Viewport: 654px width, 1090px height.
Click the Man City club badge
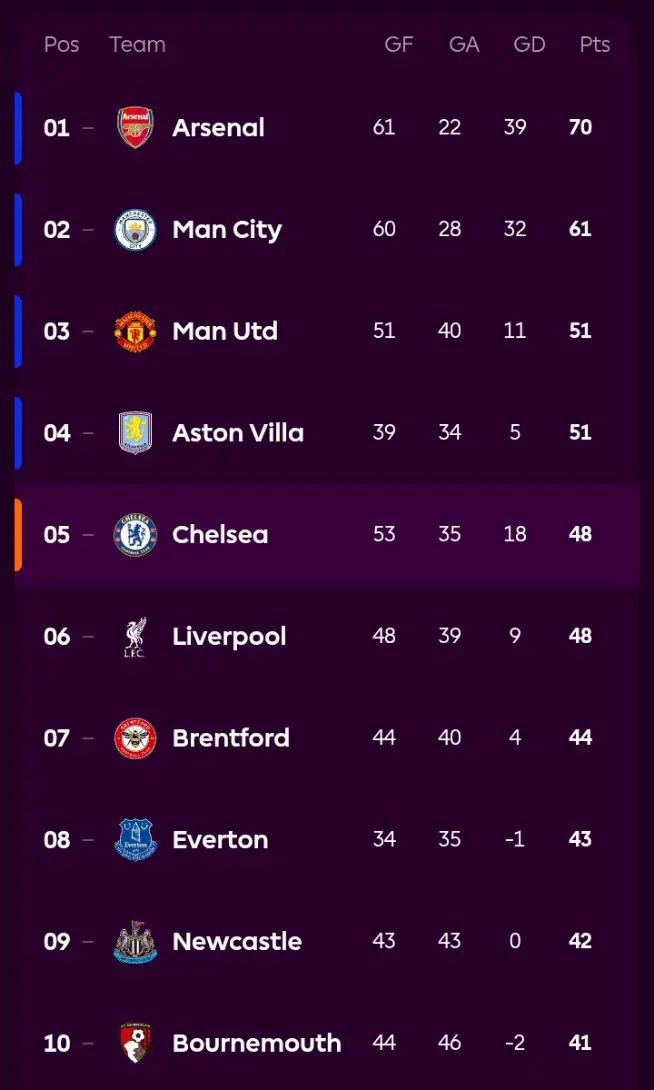point(135,230)
